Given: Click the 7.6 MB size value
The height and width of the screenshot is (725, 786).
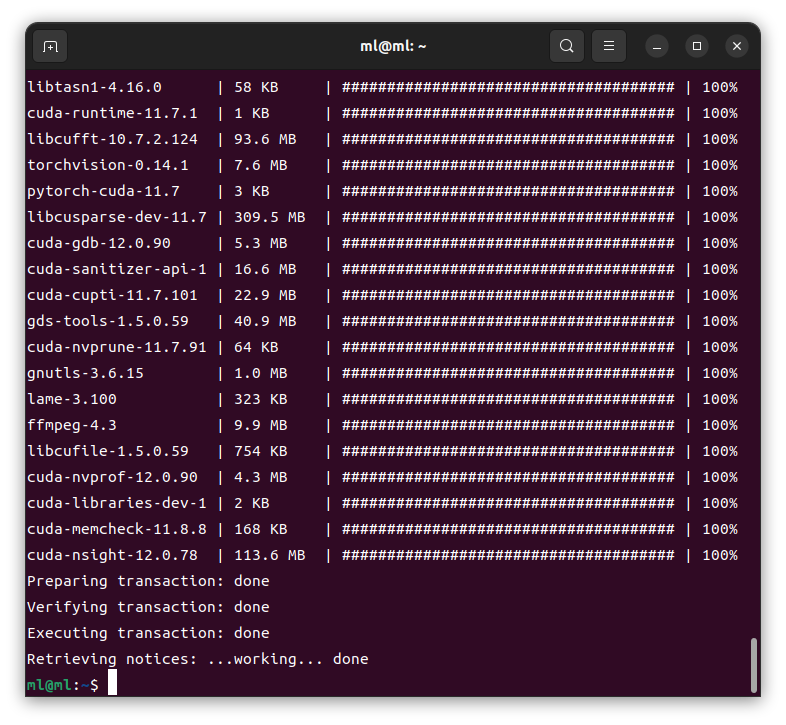Looking at the screenshot, I should [261, 165].
